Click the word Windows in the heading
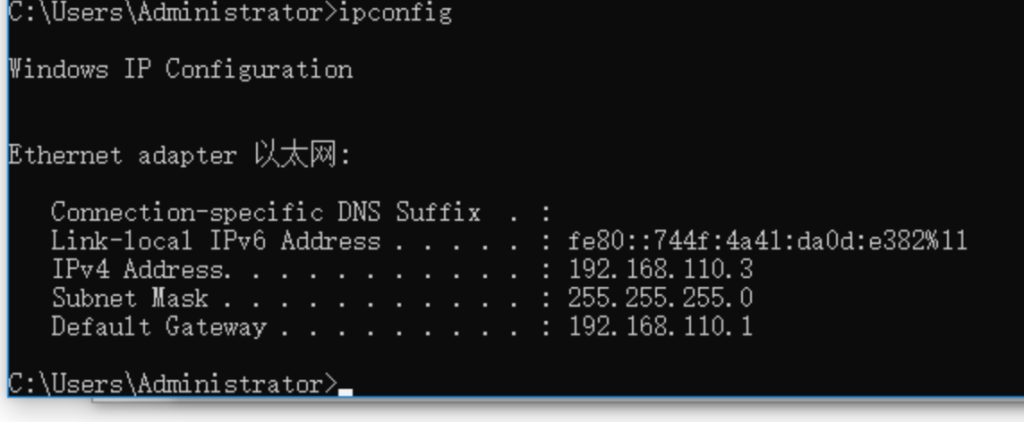Image resolution: width=1024 pixels, height=422 pixels. click(57, 70)
